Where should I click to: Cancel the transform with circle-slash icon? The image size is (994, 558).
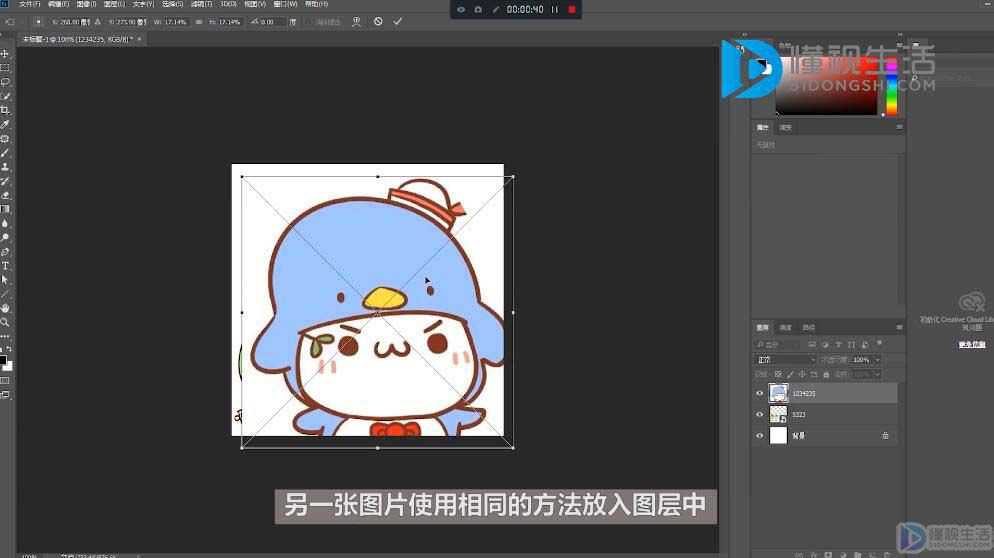tap(378, 22)
